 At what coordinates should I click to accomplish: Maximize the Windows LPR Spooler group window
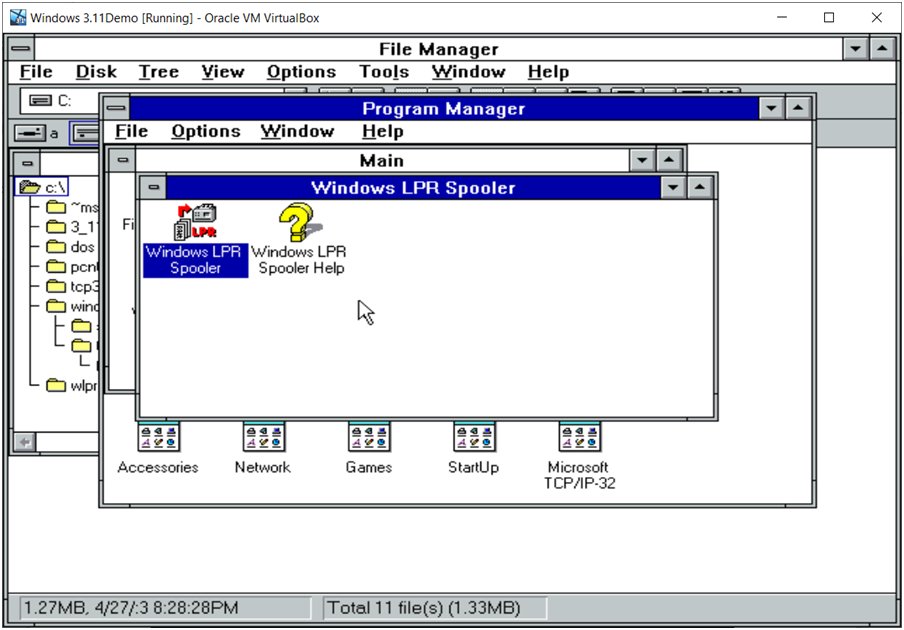699,187
